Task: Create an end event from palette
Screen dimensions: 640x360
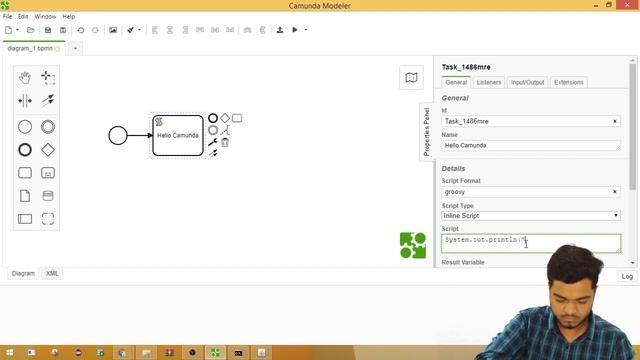Action: coord(25,150)
